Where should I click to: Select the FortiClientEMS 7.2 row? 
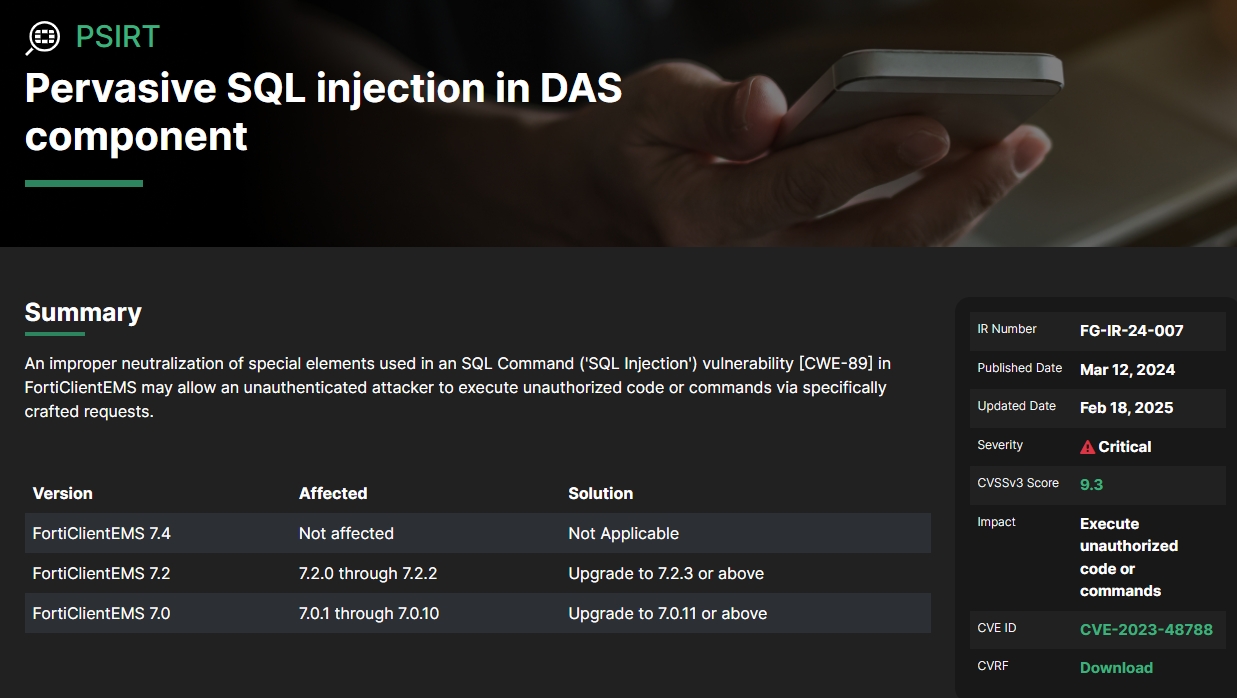tap(478, 573)
